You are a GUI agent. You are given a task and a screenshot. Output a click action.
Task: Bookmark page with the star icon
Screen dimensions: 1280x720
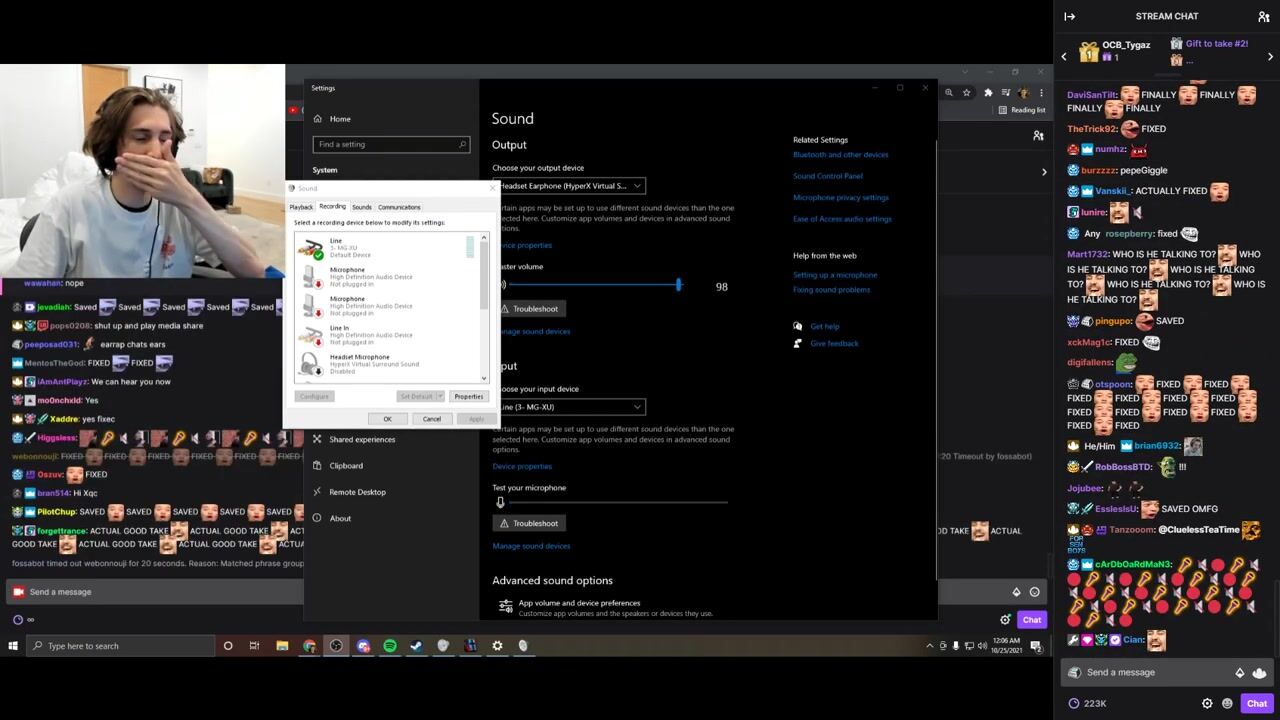966,92
